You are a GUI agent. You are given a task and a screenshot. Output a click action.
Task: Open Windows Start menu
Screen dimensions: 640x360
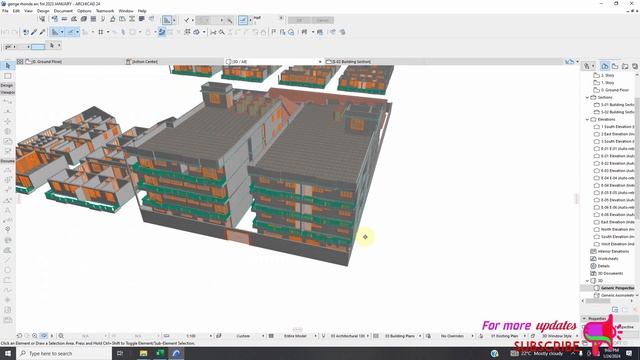tap(8, 353)
